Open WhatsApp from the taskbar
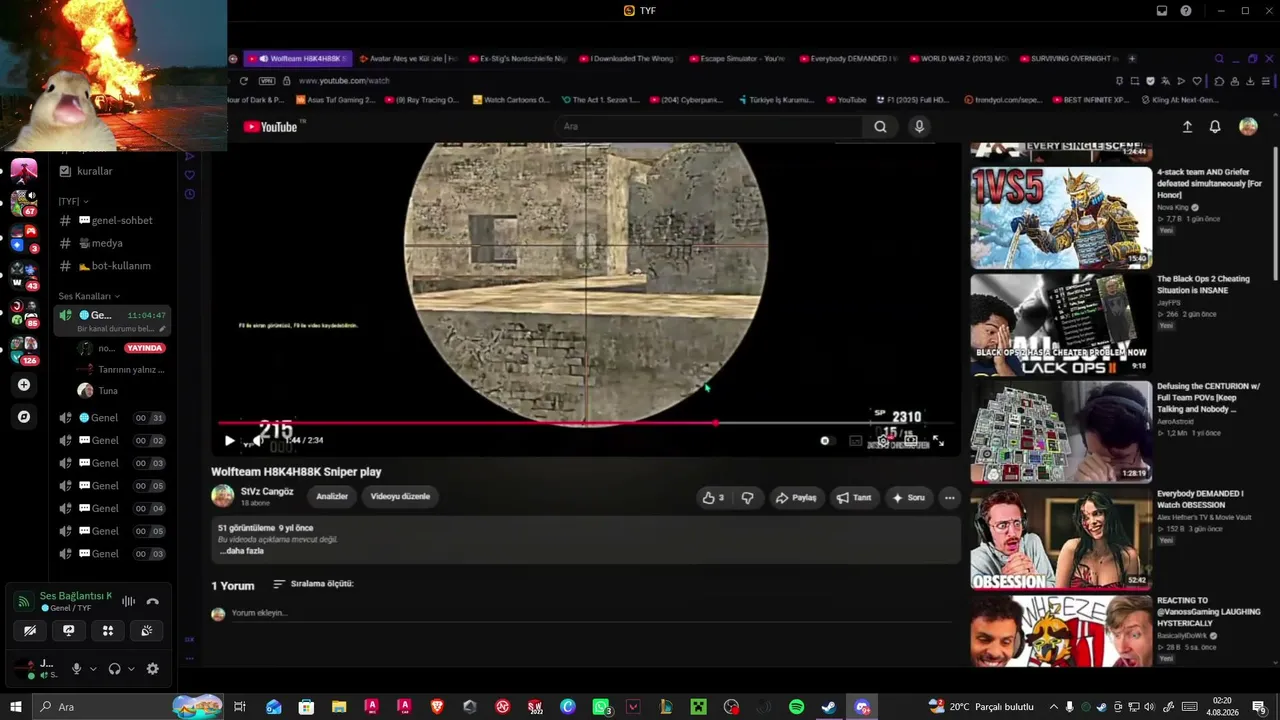This screenshot has height=720, width=1280. coord(601,707)
